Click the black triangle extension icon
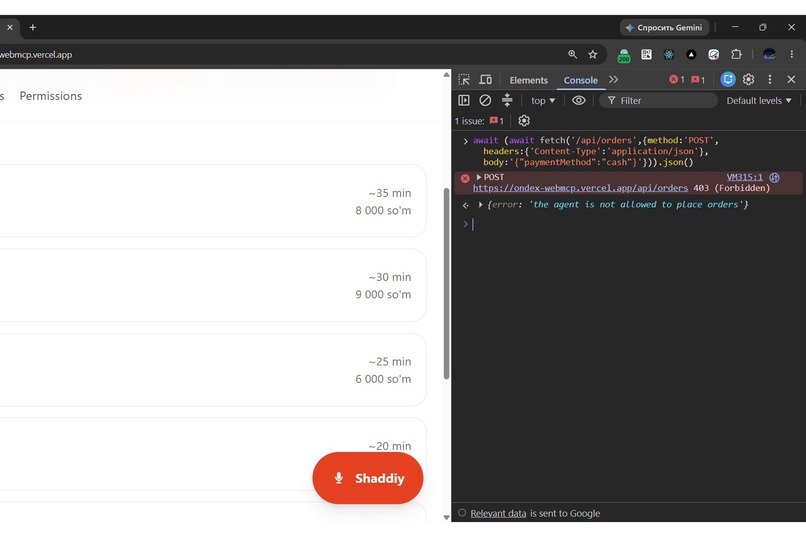 click(691, 54)
